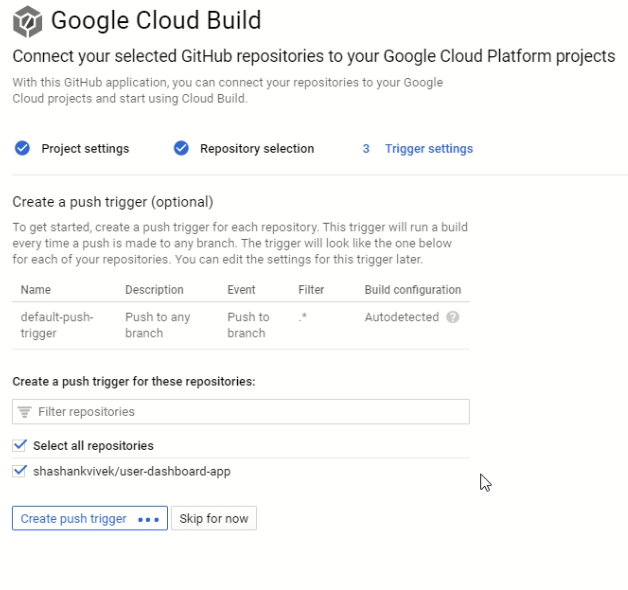Viewport: 628px width, 590px height.
Task: Click the step 3 number indicator
Action: [x=366, y=149]
